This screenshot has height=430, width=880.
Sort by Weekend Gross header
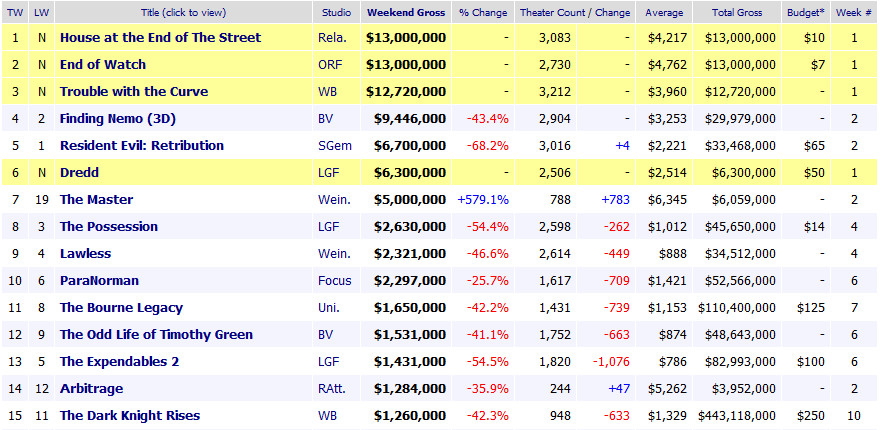tap(406, 12)
